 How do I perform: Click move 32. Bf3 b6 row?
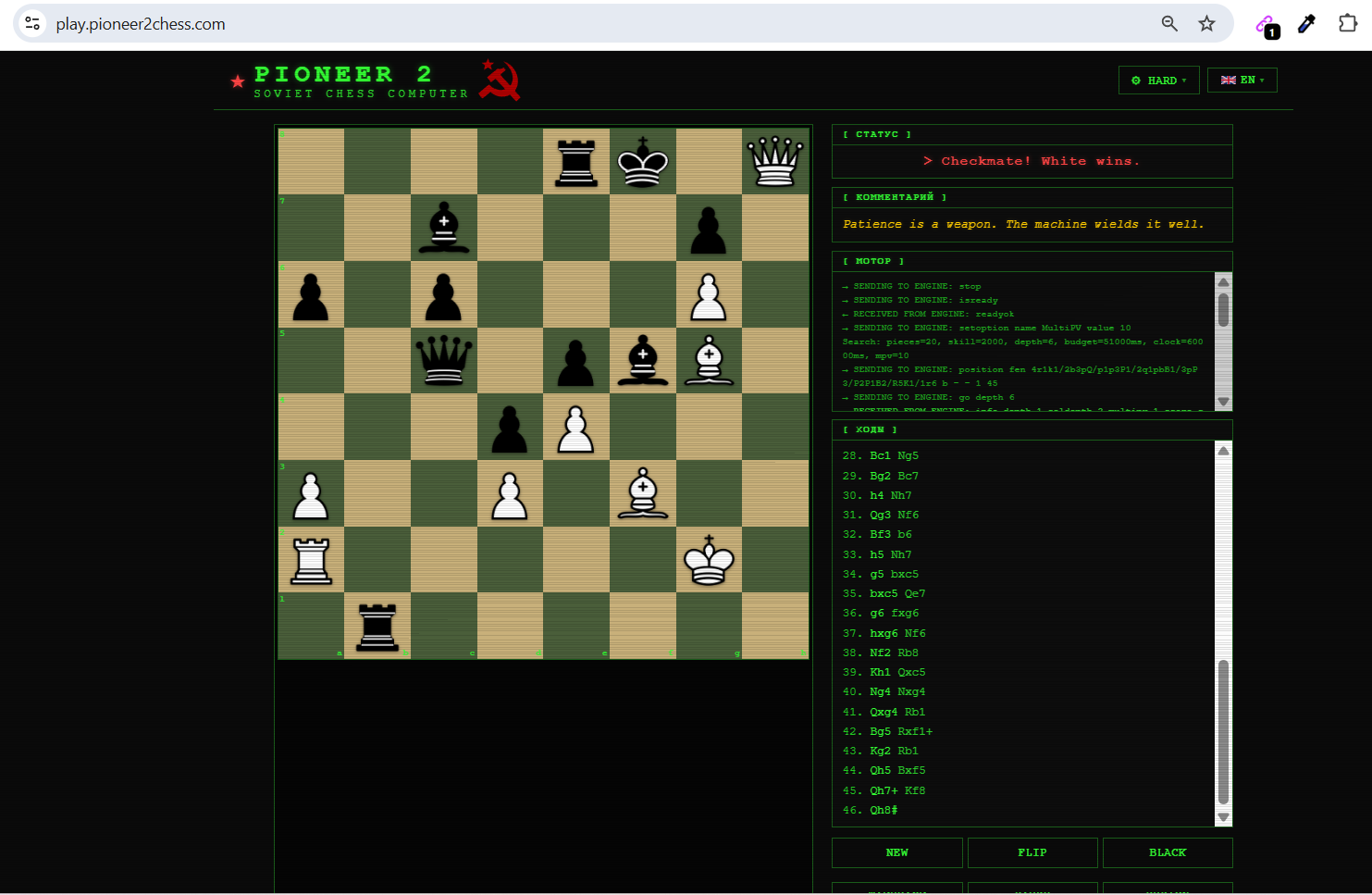877,534
